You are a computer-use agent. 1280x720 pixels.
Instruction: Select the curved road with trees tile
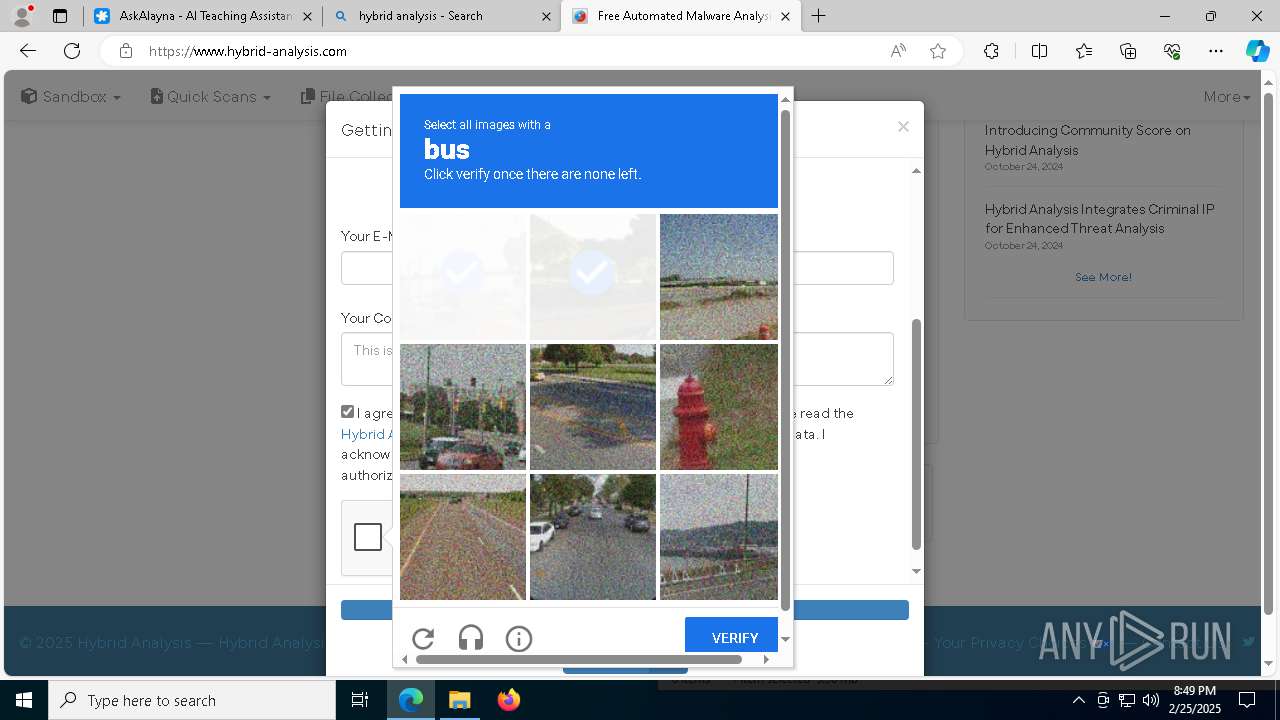[593, 407]
